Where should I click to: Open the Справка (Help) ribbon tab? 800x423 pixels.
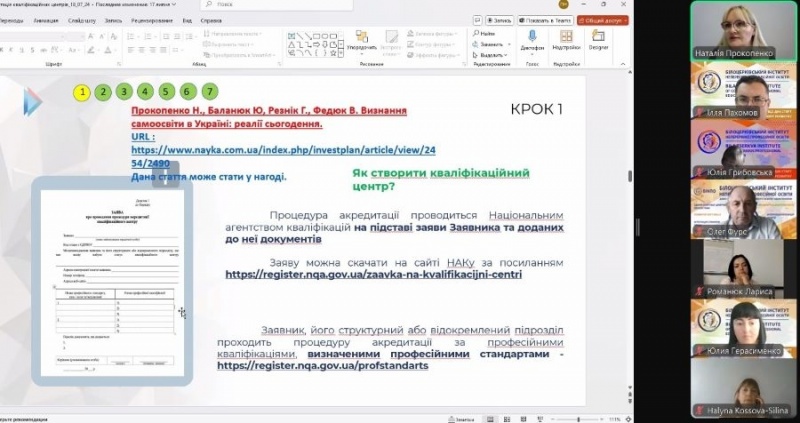pos(211,19)
